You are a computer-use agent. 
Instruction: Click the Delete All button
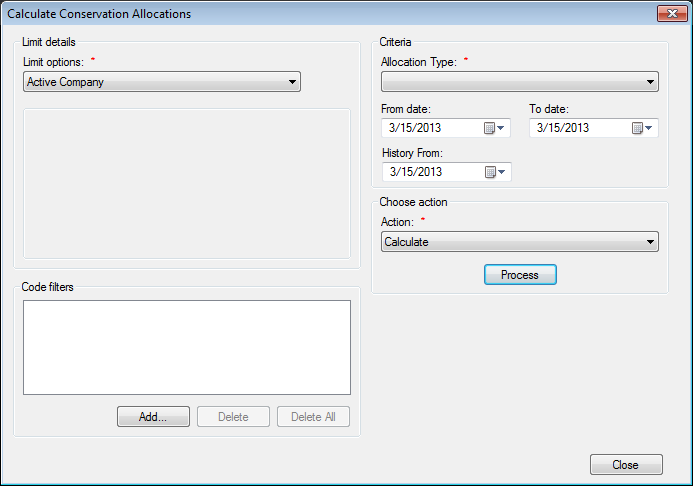pyautogui.click(x=313, y=417)
